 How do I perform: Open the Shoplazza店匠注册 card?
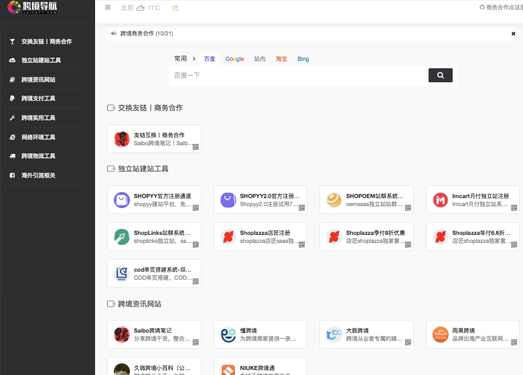260,237
